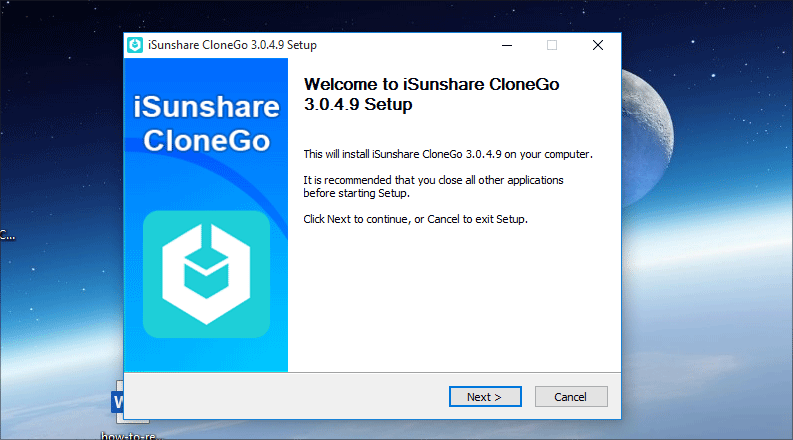
Task: Select the Word document icon on the desktop
Action: point(118,402)
